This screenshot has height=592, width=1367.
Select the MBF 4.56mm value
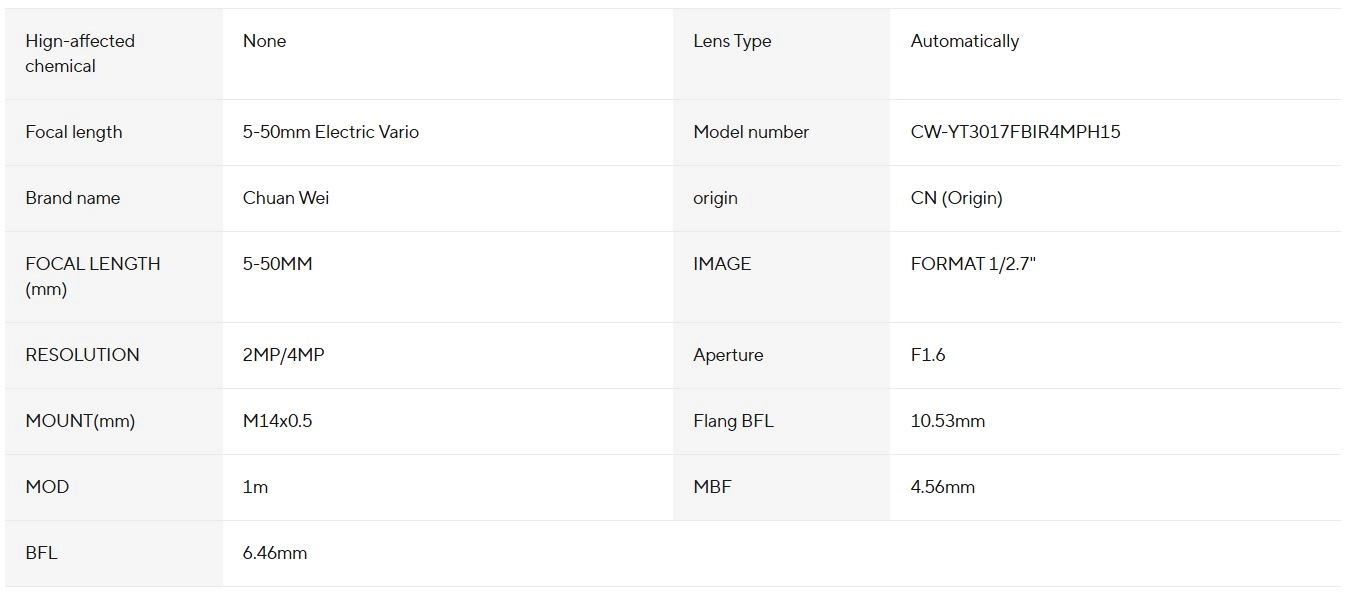click(x=943, y=487)
